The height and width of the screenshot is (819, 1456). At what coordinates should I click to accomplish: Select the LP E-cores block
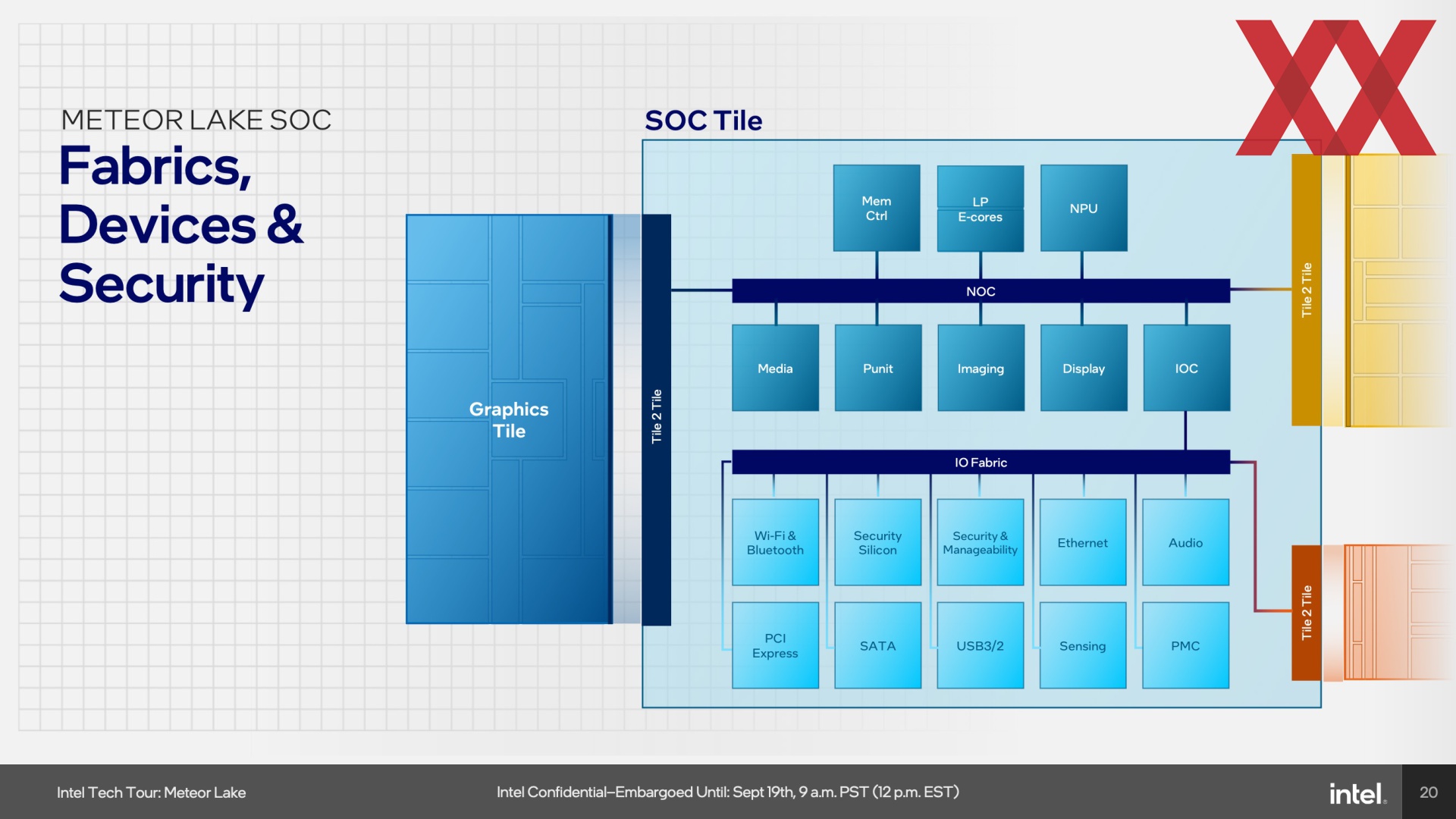(981, 208)
